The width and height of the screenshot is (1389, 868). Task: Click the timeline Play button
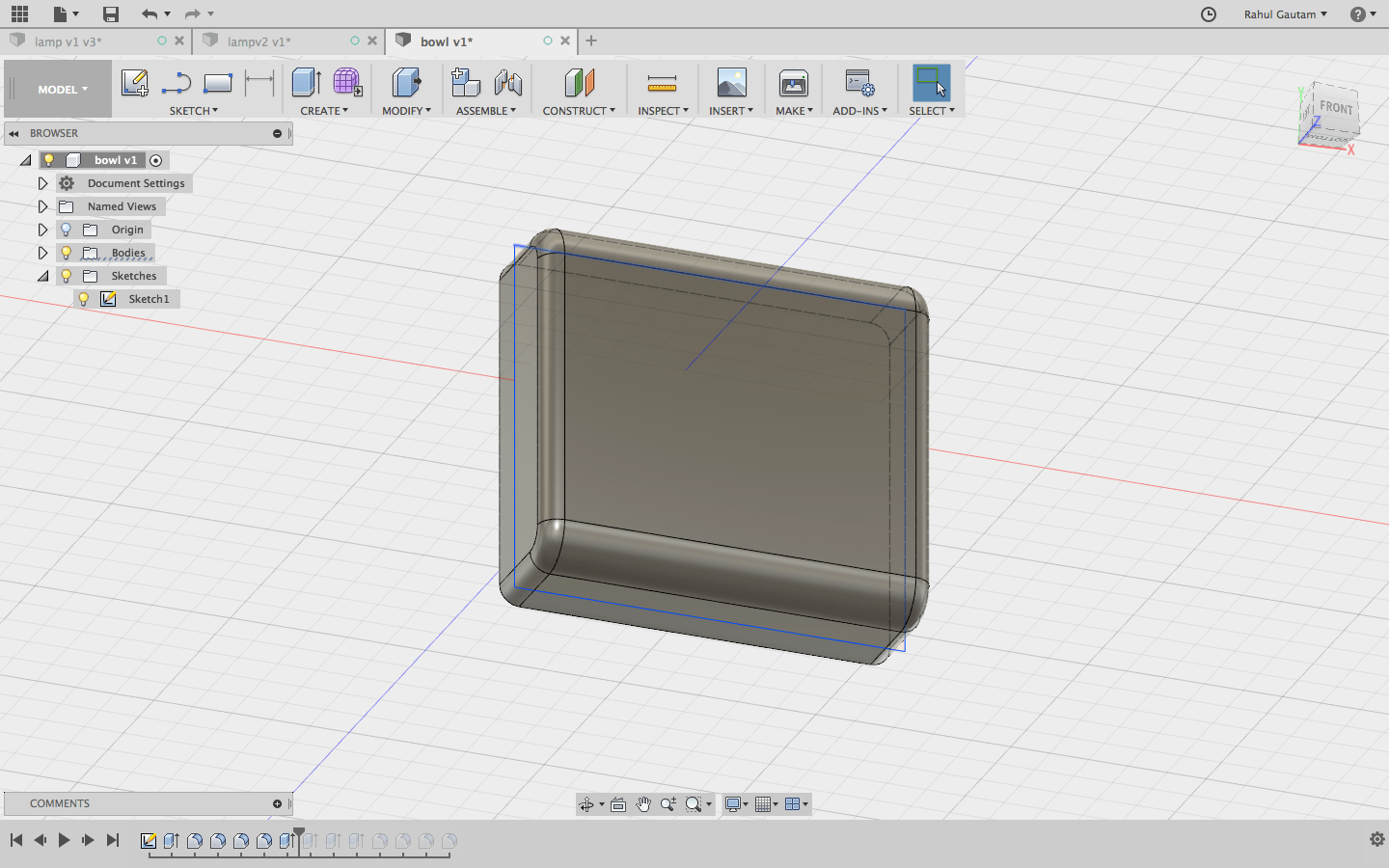(x=64, y=840)
